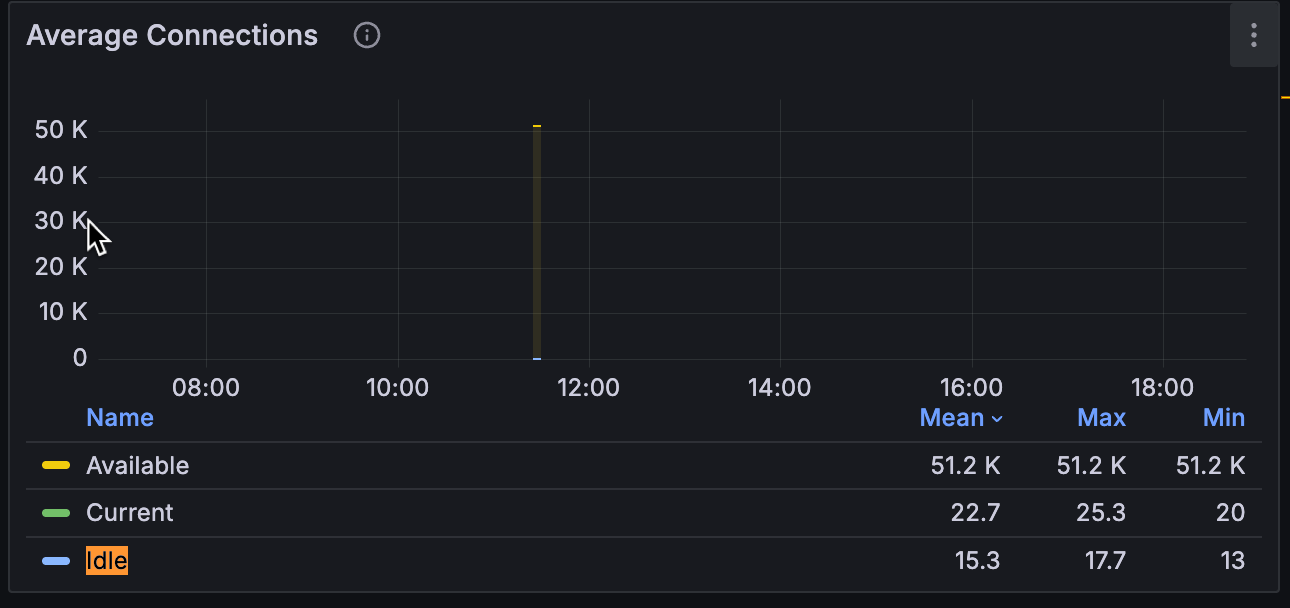Toggle the Available series in the legend
The width and height of the screenshot is (1290, 608).
pyautogui.click(x=137, y=466)
